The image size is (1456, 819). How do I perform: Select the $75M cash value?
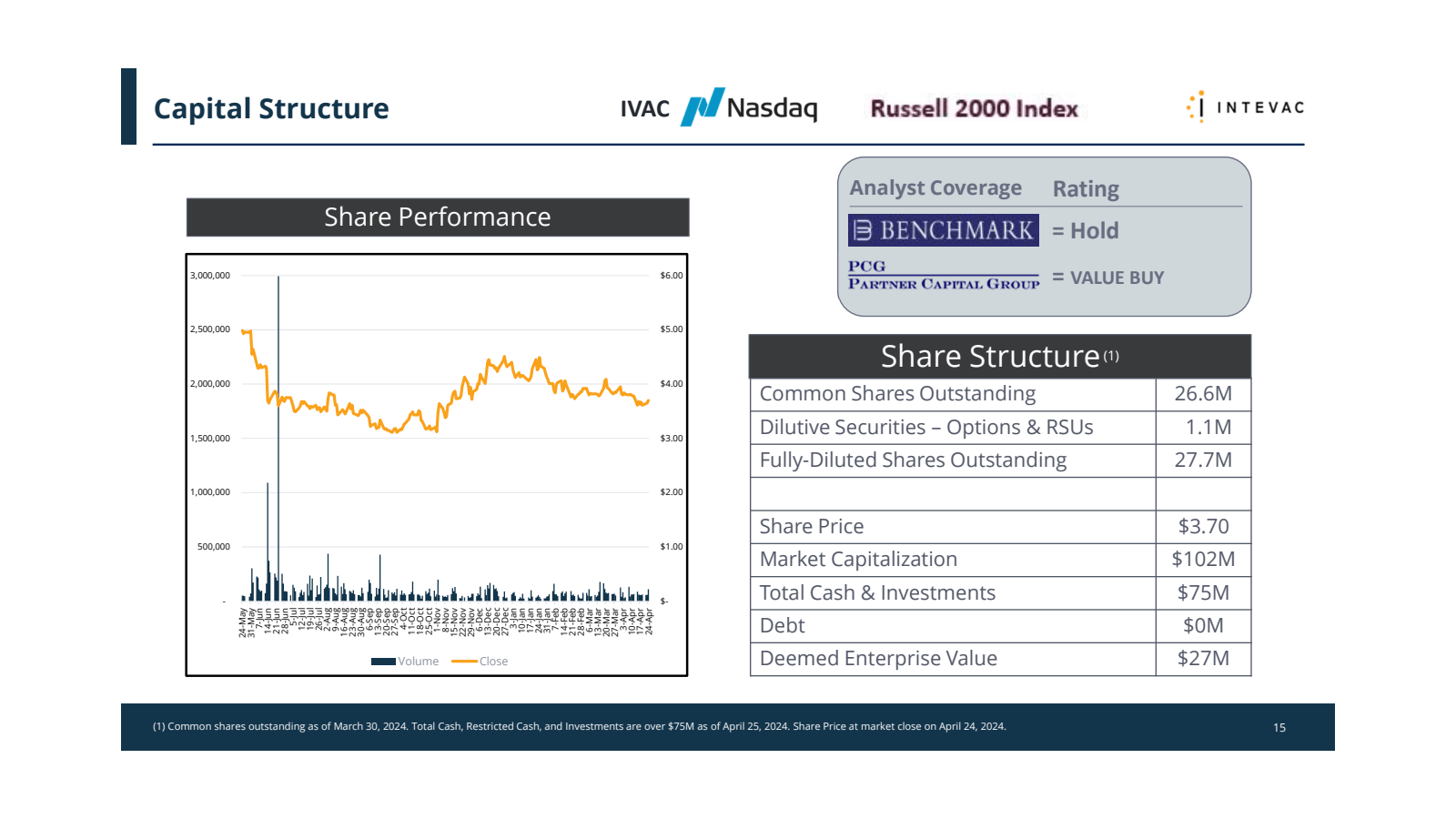(x=1203, y=593)
